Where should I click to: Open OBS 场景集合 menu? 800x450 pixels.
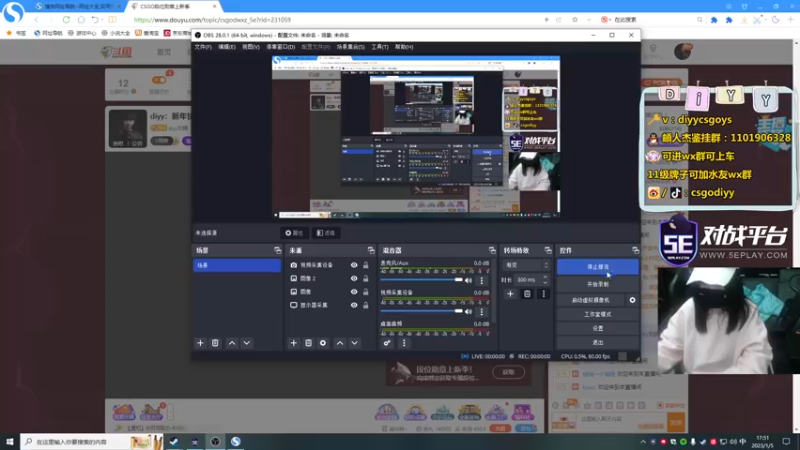point(351,47)
